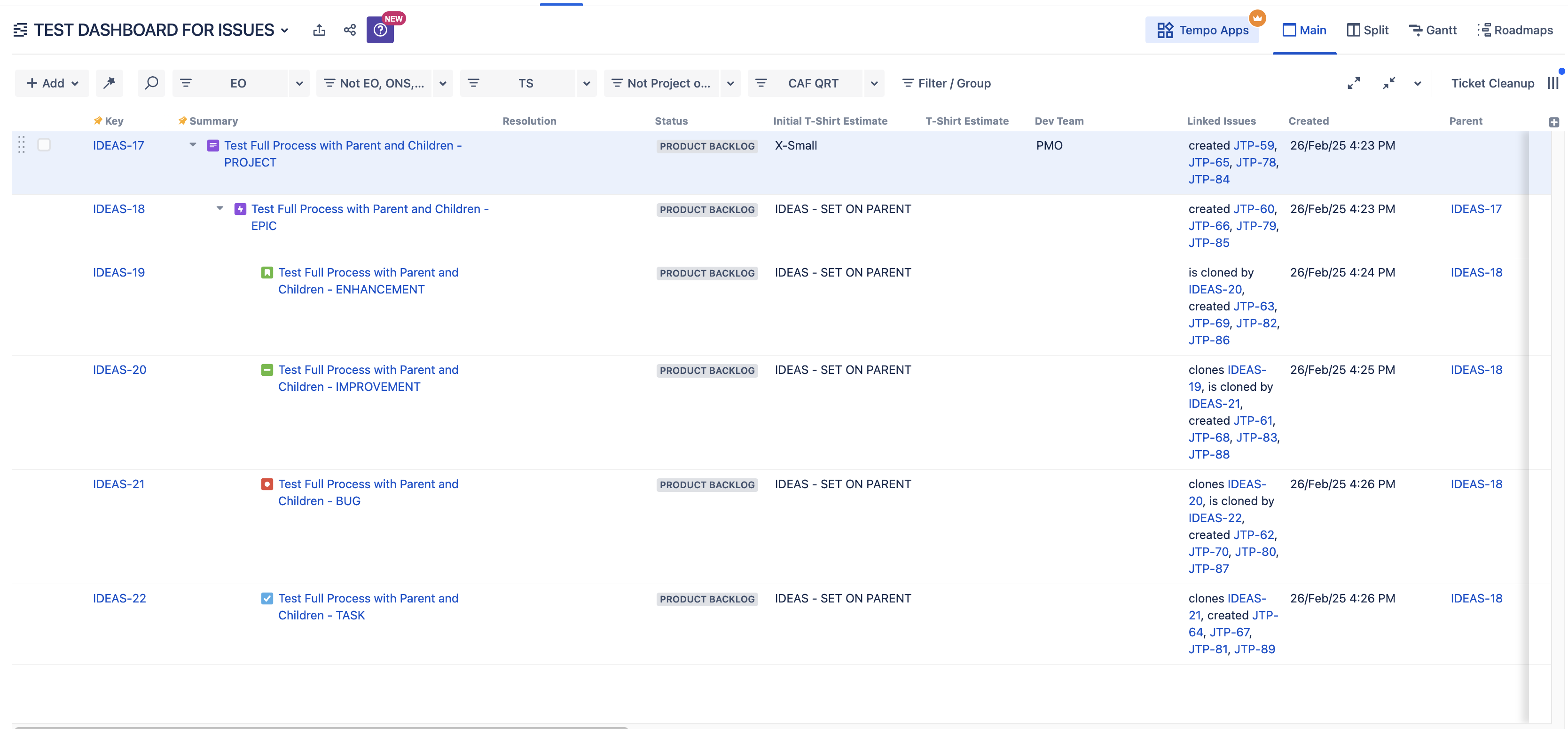Viewport: 1568px width, 729px height.
Task: Open the EO filter dropdown arrow
Action: 299,83
